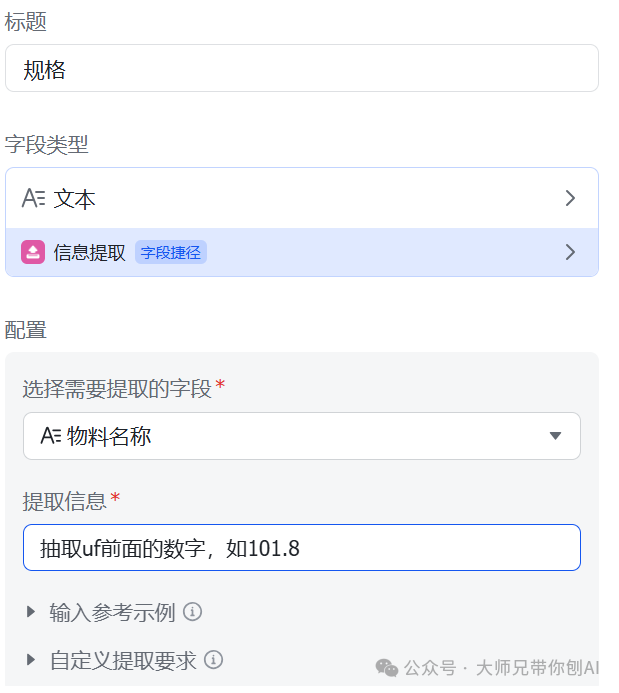The height and width of the screenshot is (693, 619).
Task: Expand the 自定义提取要求 disclosure triangle
Action: 31,659
